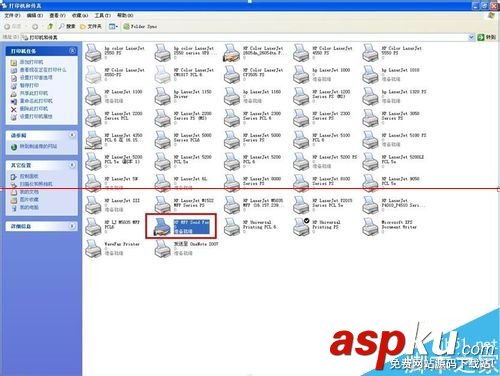The width and height of the screenshot is (500, 376).
Task: Select HP LaserJet 5200 PS printer
Action: coord(325,162)
